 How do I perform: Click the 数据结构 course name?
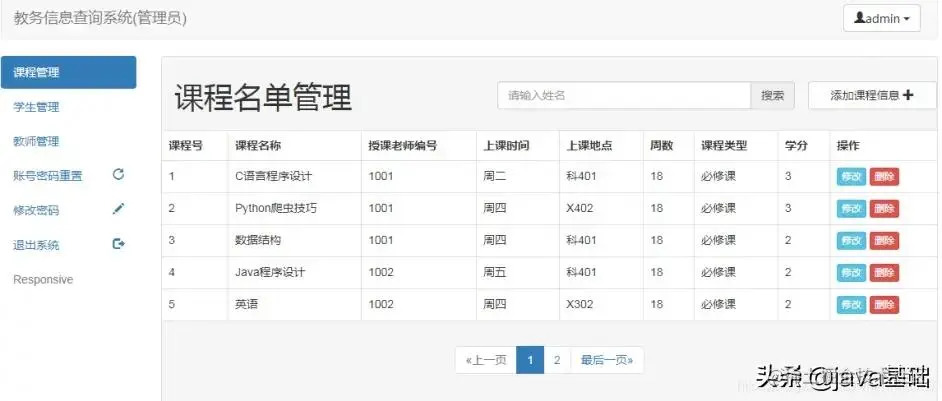point(258,240)
